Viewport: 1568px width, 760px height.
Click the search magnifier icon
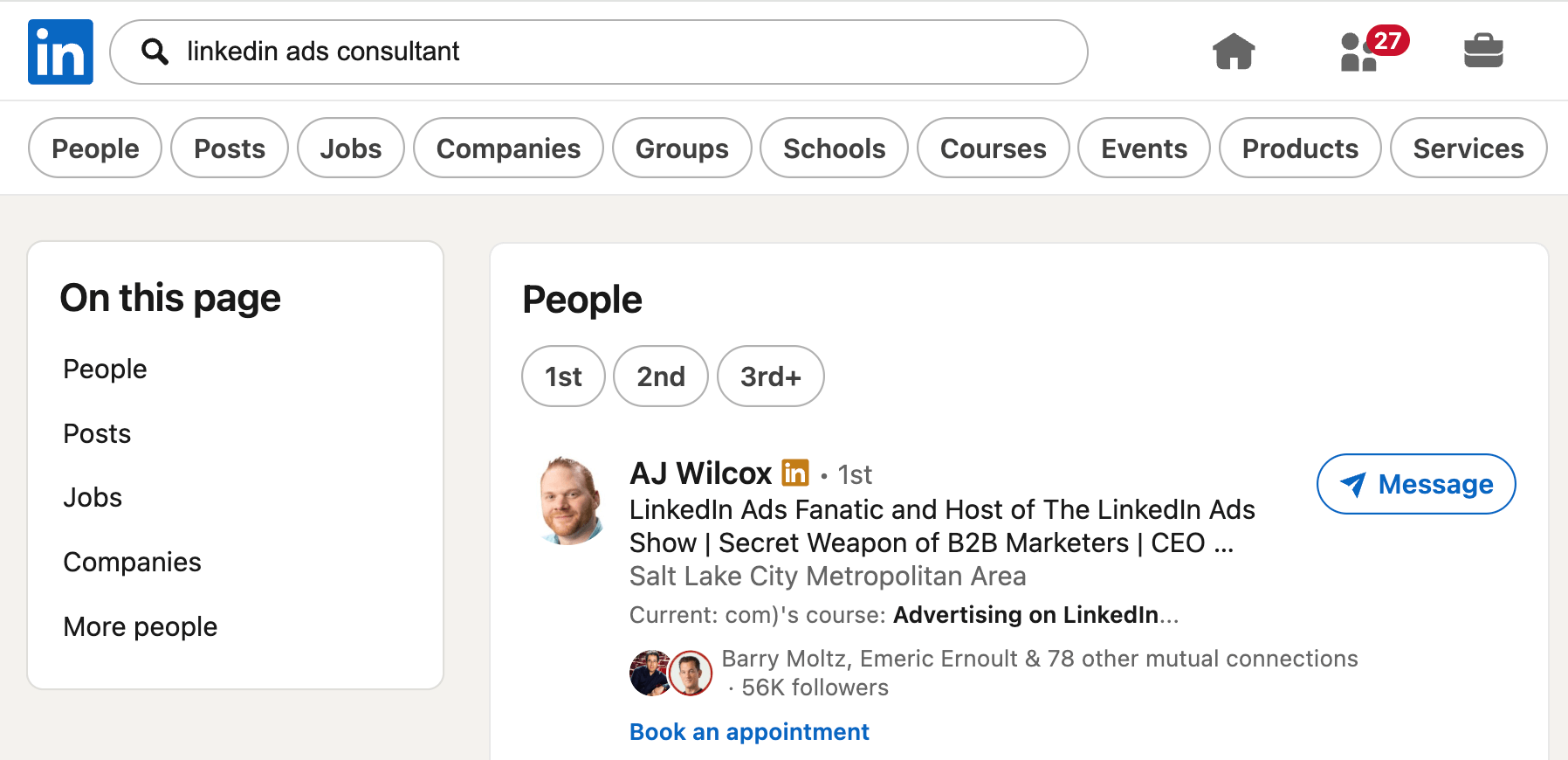pyautogui.click(x=155, y=52)
